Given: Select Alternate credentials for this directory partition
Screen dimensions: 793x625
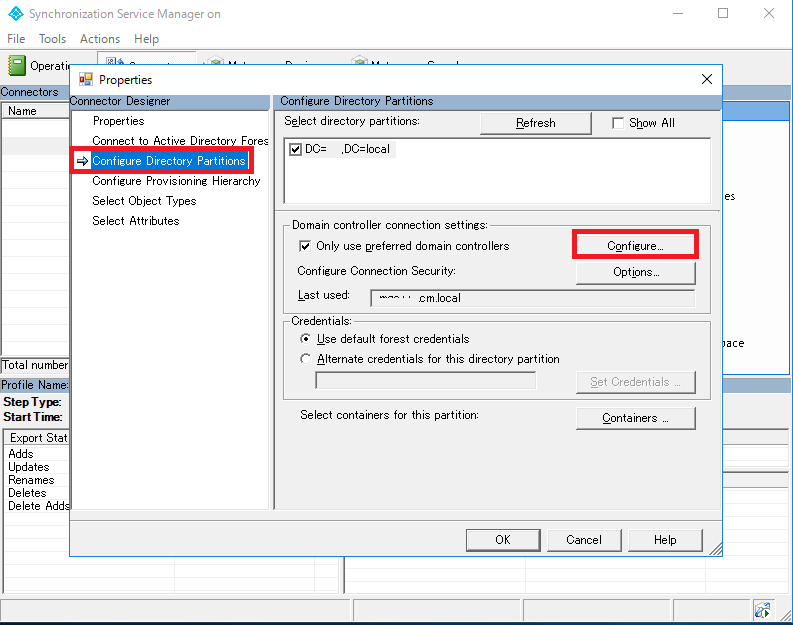Looking at the screenshot, I should pos(305,359).
